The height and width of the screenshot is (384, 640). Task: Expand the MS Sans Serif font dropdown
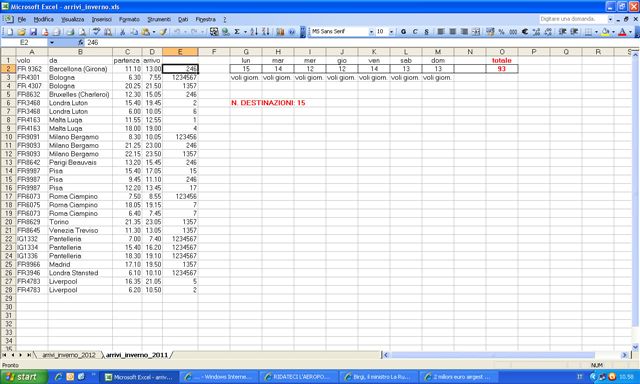(371, 32)
